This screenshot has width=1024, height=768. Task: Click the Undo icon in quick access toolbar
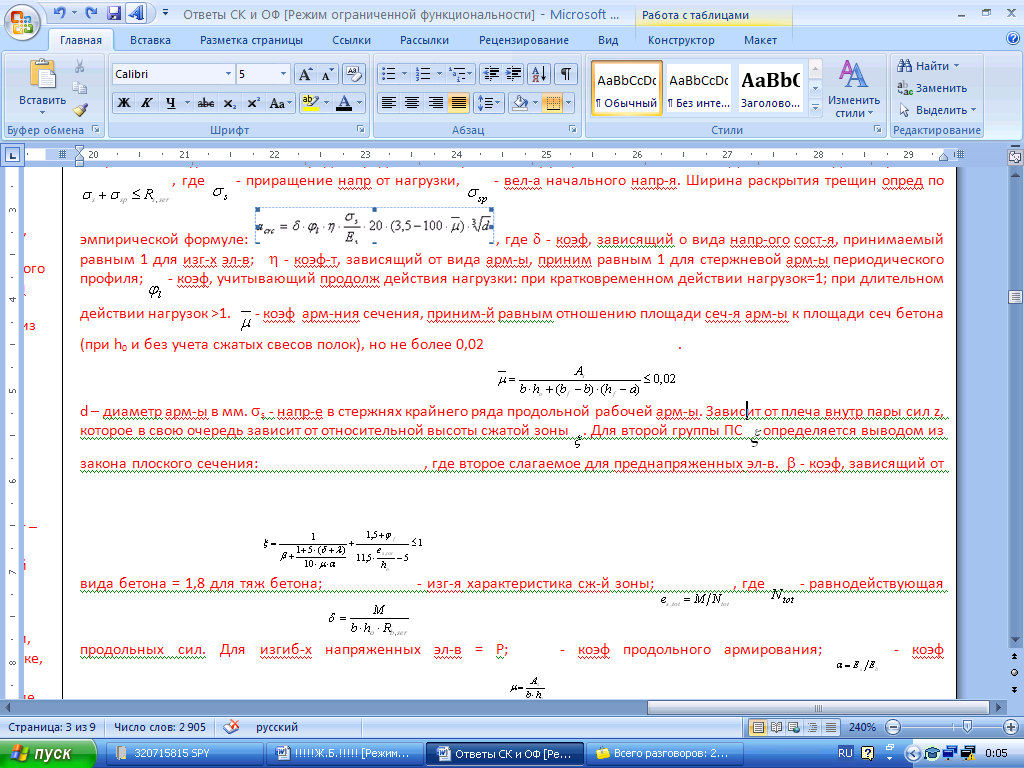[60, 13]
